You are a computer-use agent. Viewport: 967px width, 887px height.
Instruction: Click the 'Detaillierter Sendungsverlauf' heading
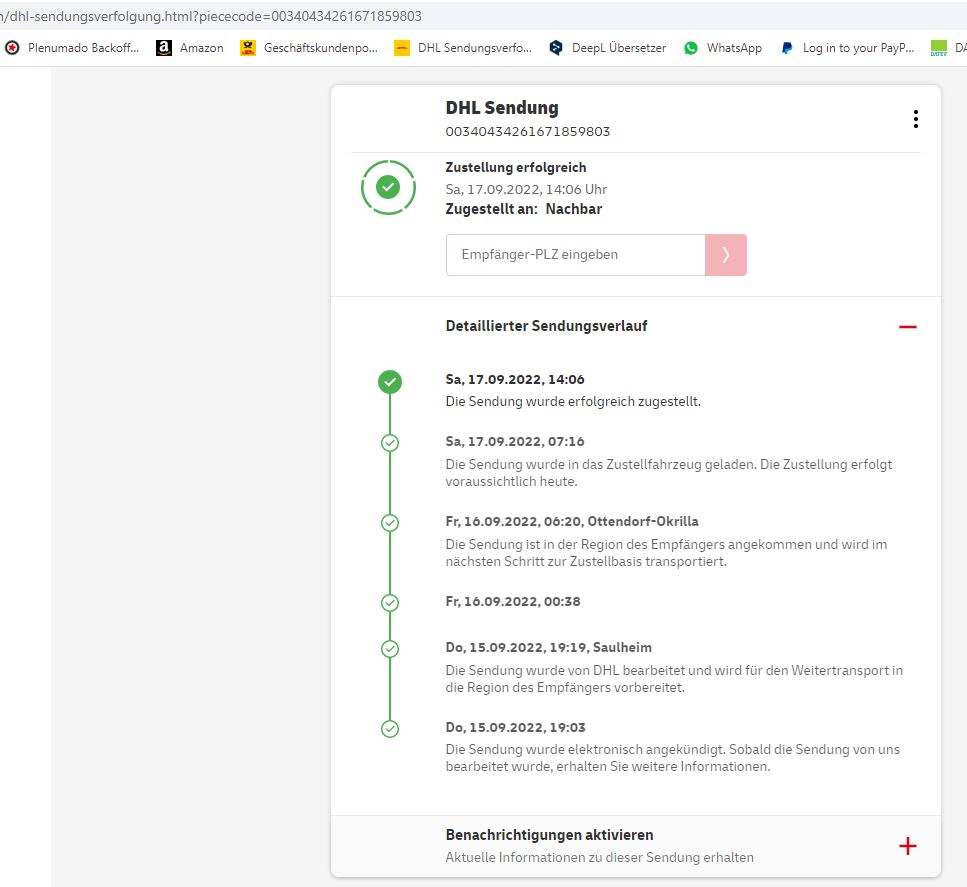(546, 326)
